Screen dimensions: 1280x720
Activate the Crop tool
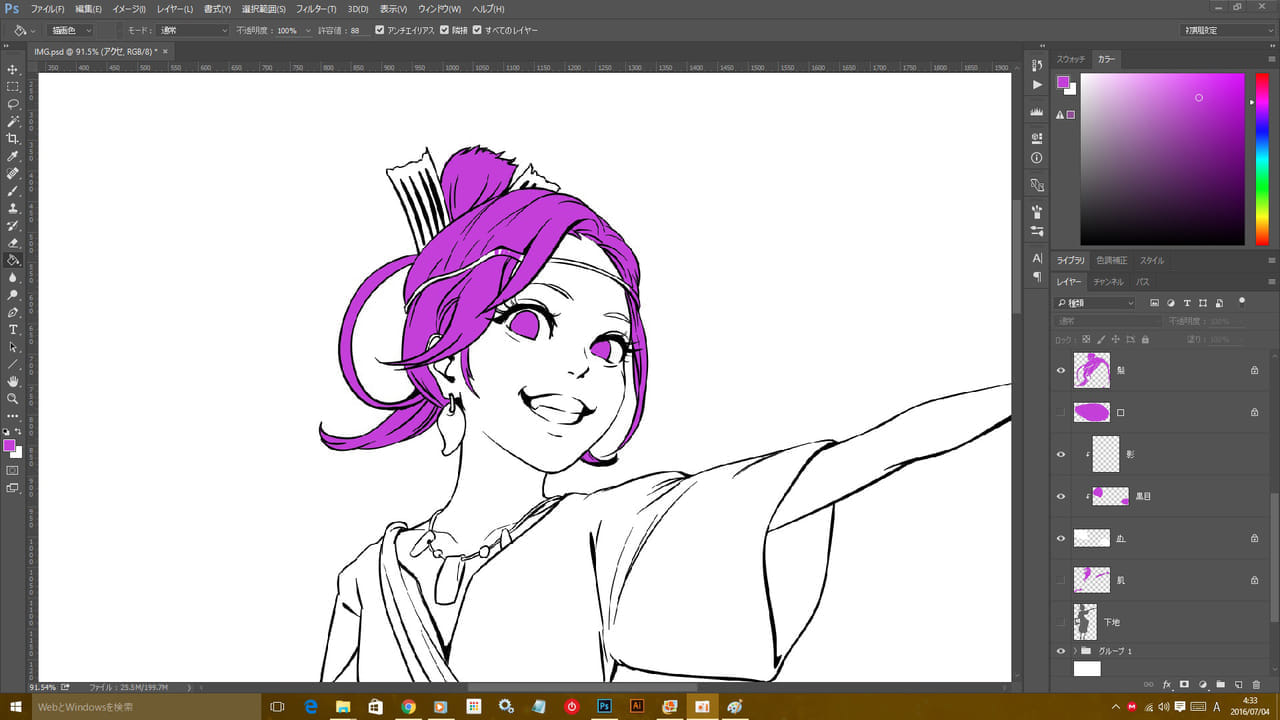point(13,139)
